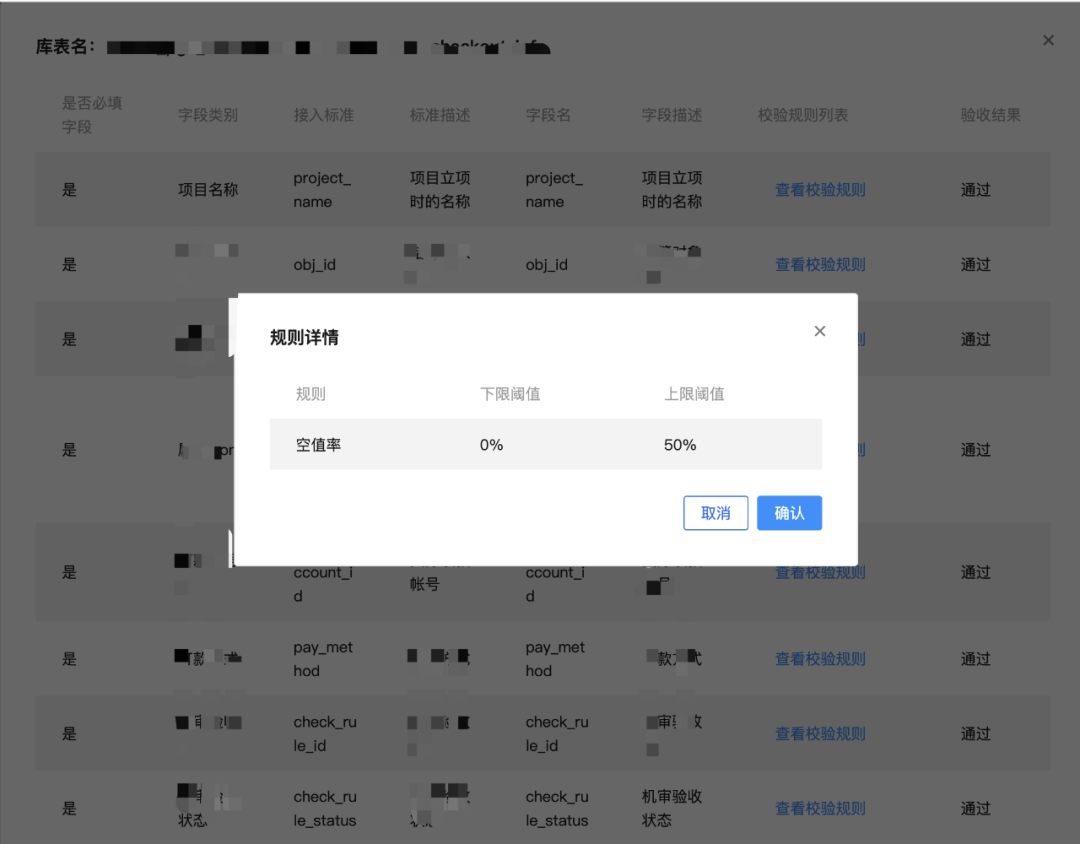
Task: Click the 验收结果 column header
Action: point(990,115)
